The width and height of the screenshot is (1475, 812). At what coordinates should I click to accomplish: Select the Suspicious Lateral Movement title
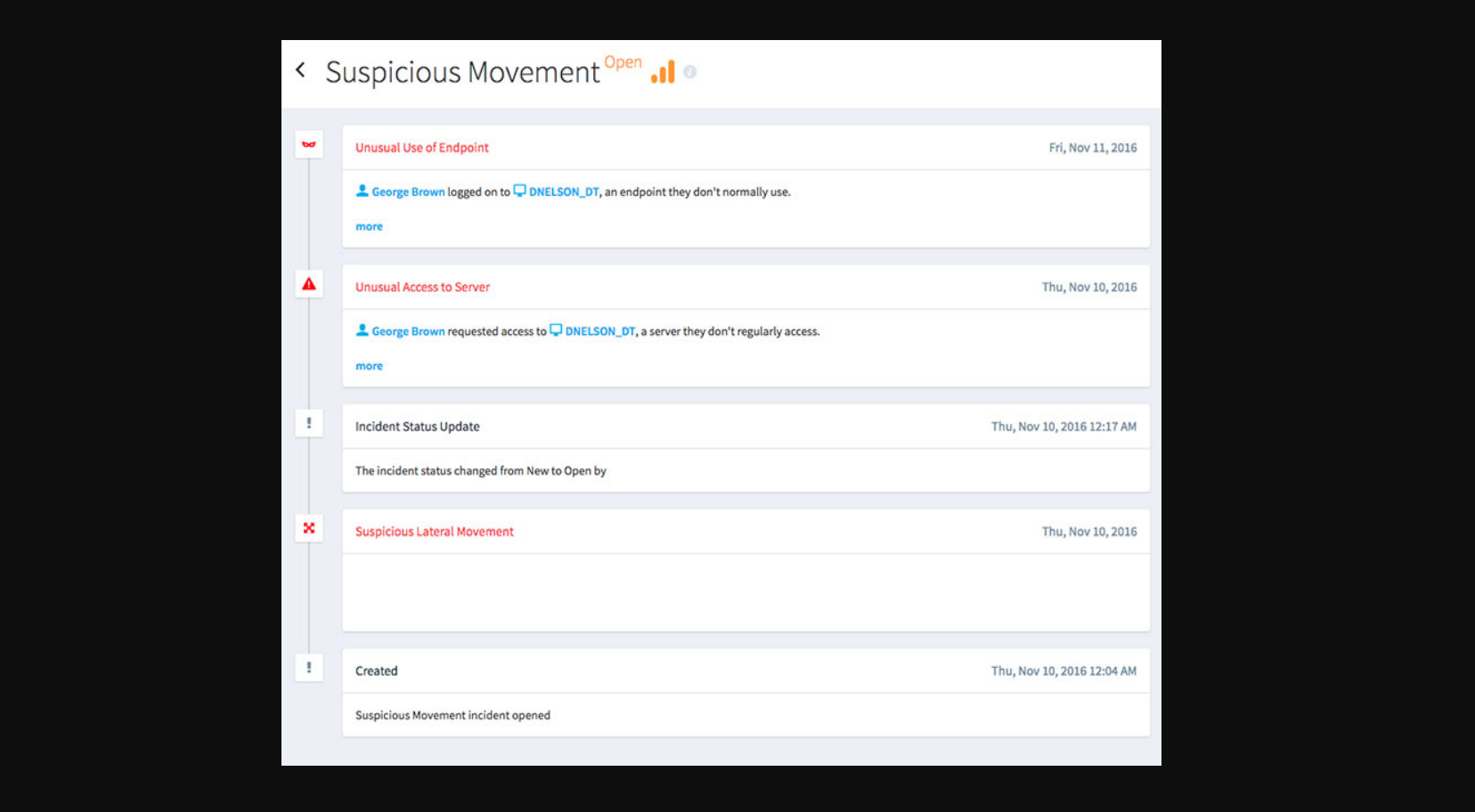click(435, 532)
